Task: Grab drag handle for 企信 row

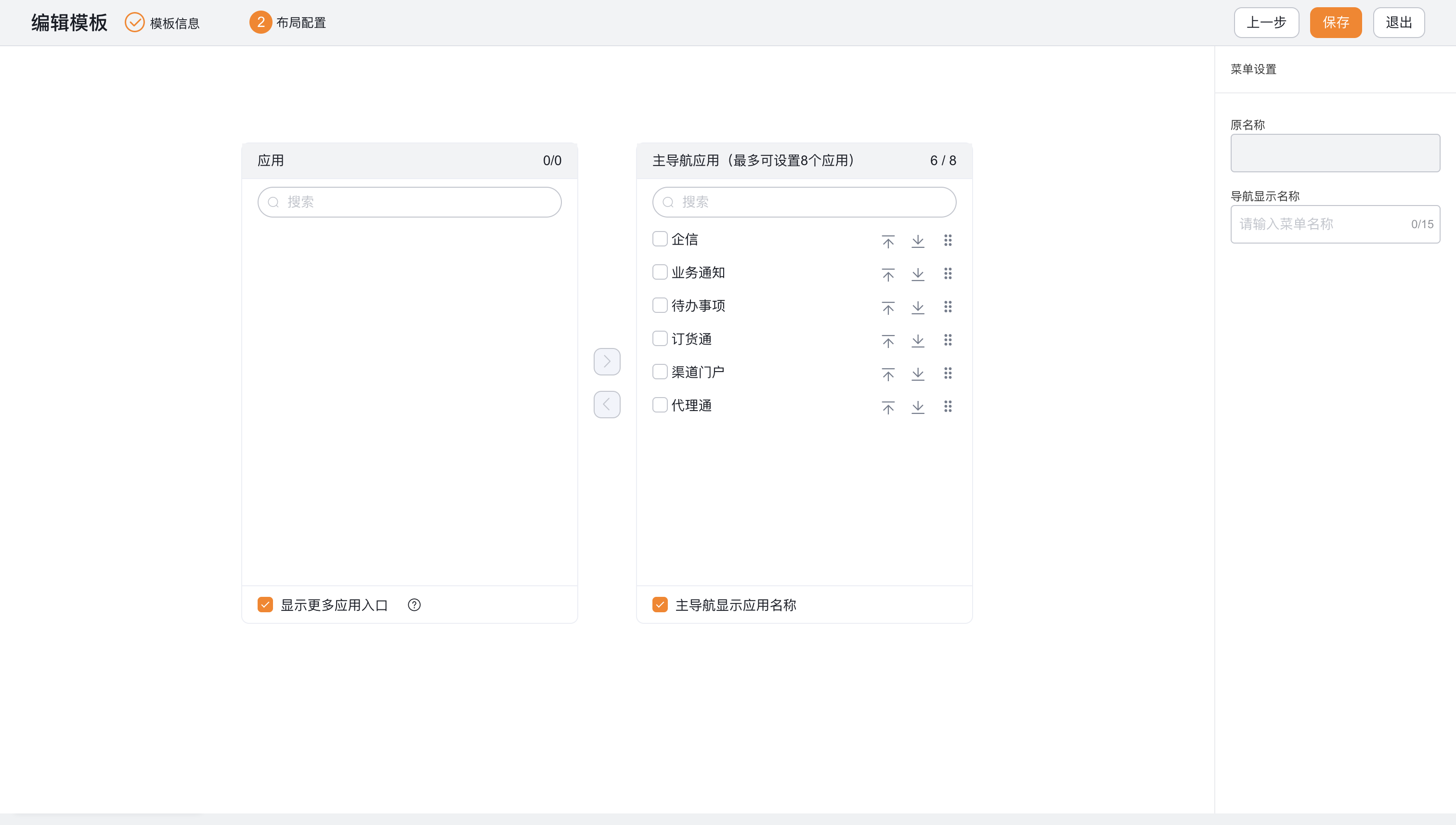Action: pyautogui.click(x=948, y=240)
